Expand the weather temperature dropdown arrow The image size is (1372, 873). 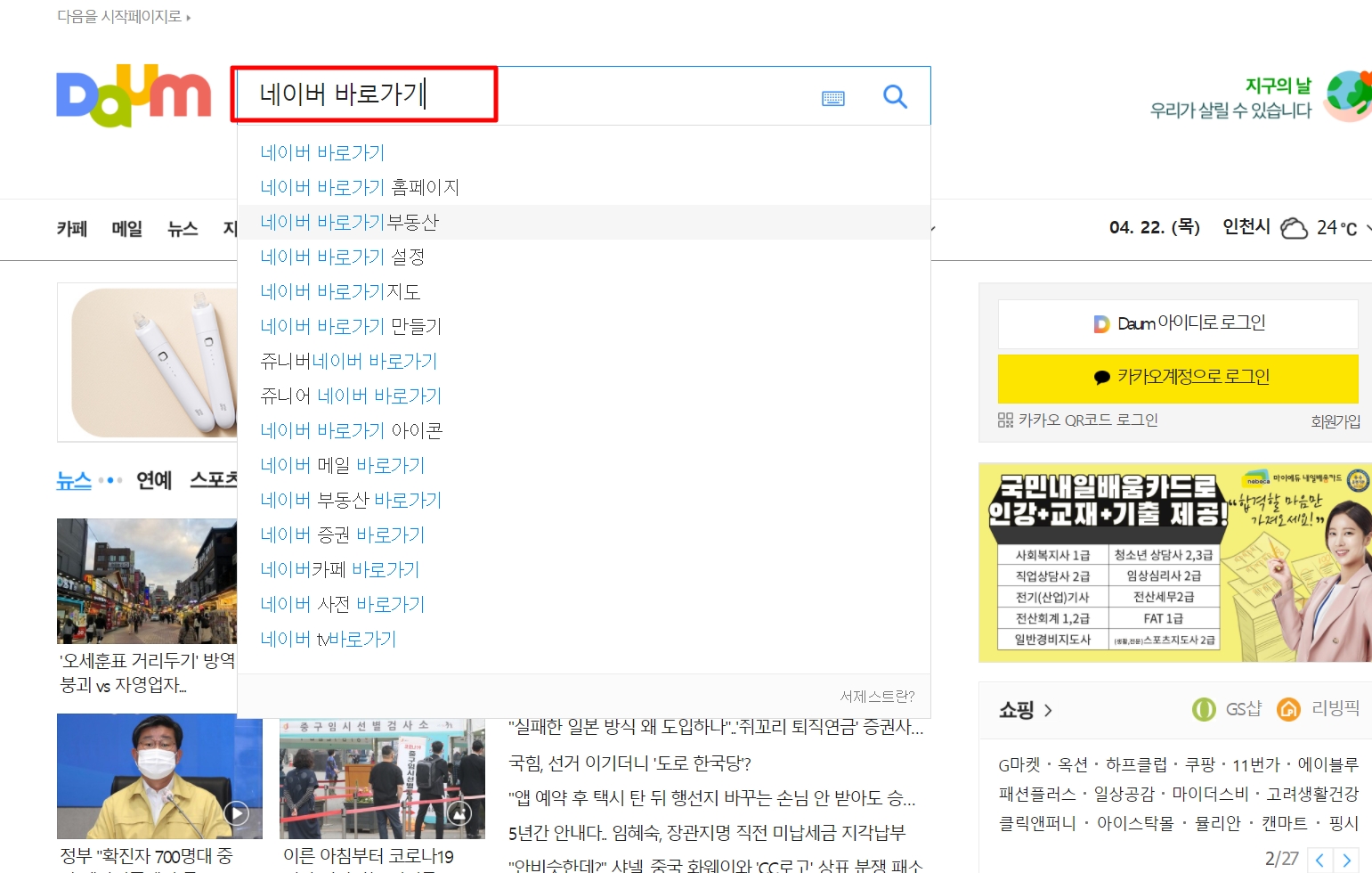pos(1368,228)
